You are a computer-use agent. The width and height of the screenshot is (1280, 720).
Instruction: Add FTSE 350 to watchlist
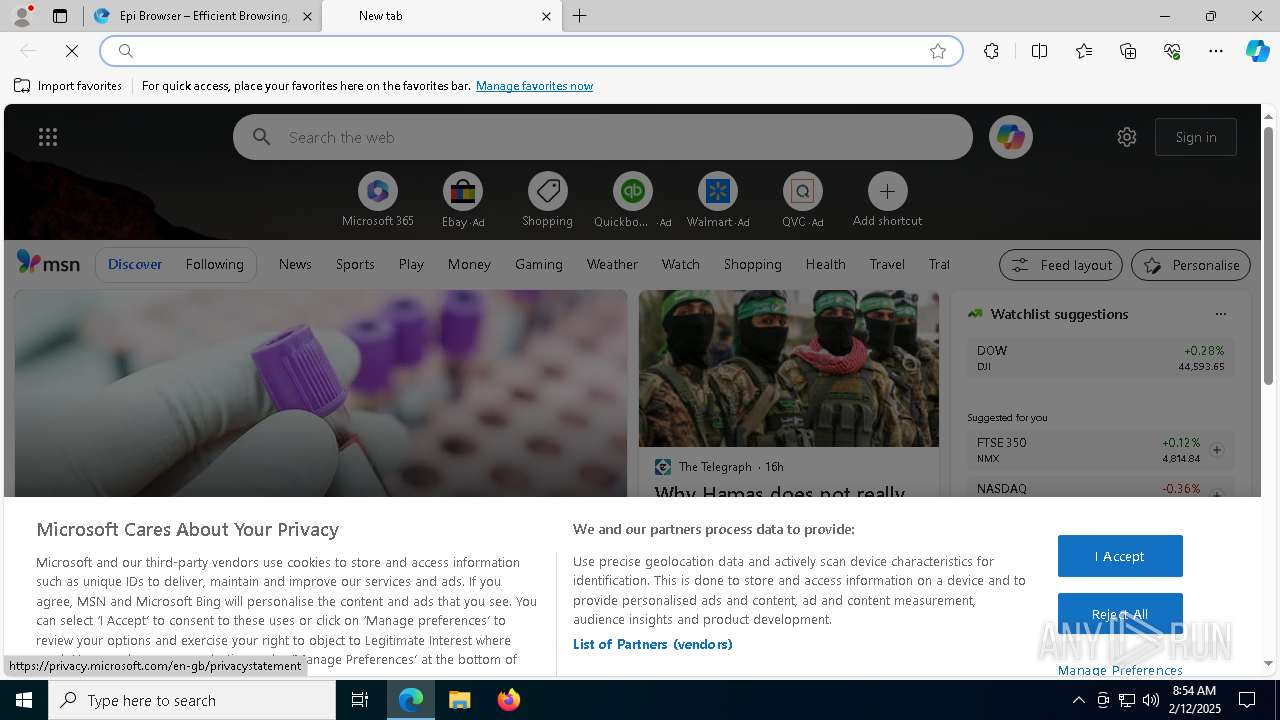coord(1217,450)
